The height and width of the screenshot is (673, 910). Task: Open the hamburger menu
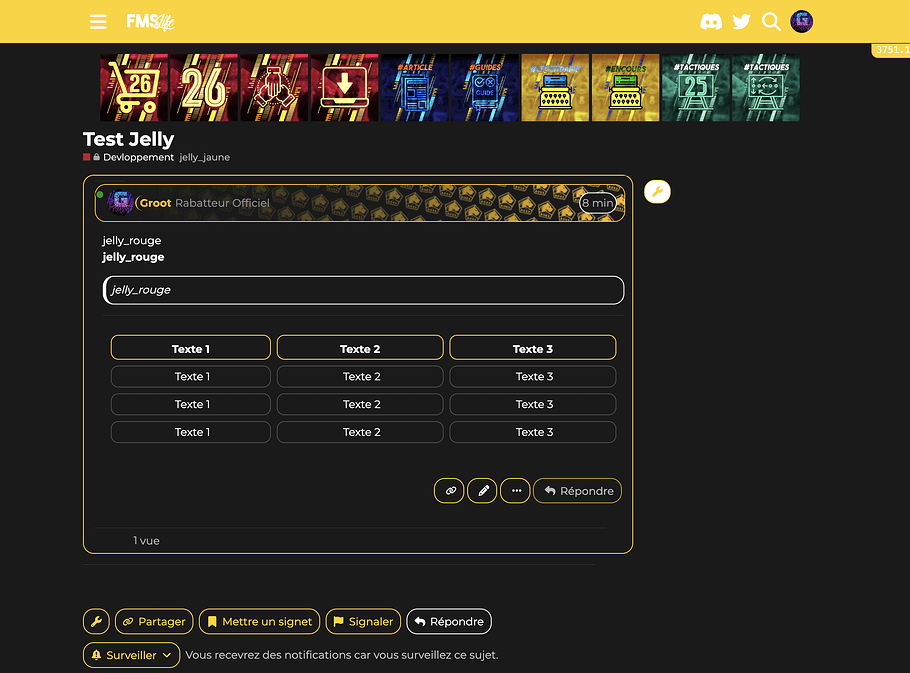coord(98,22)
